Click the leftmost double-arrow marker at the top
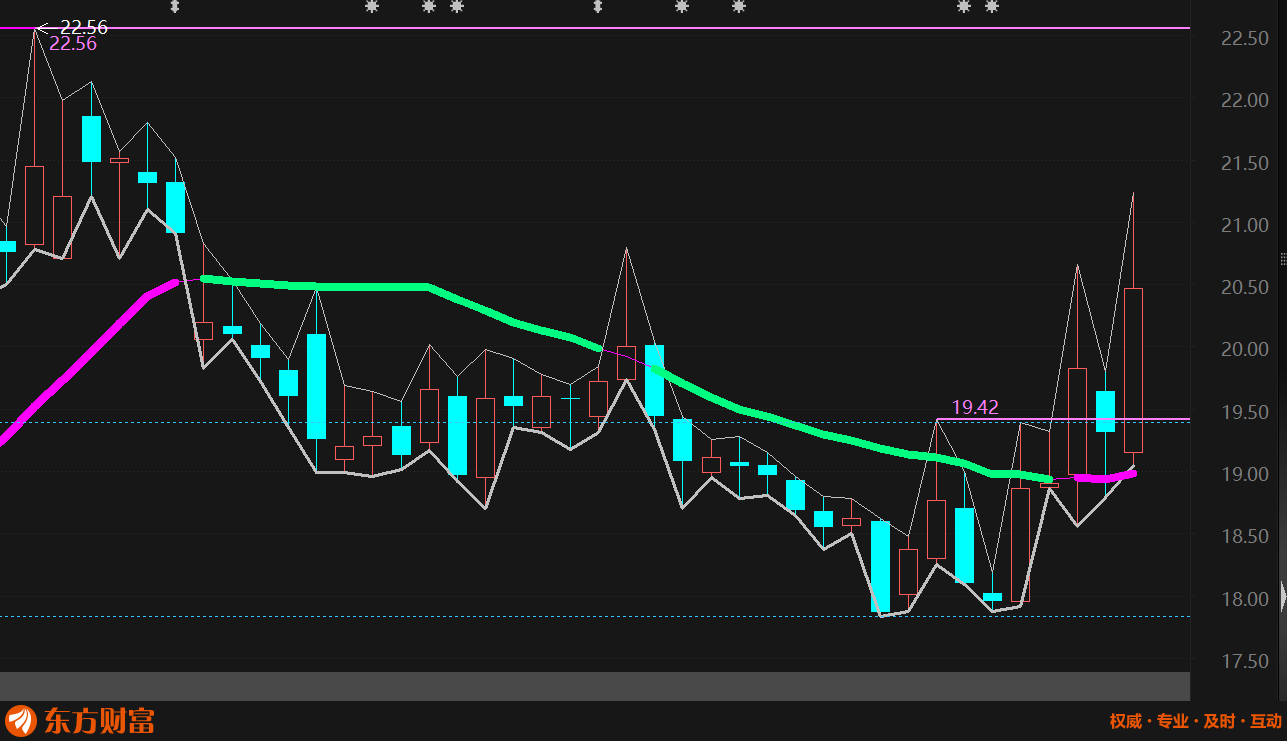This screenshot has height=741, width=1287. tap(175, 7)
